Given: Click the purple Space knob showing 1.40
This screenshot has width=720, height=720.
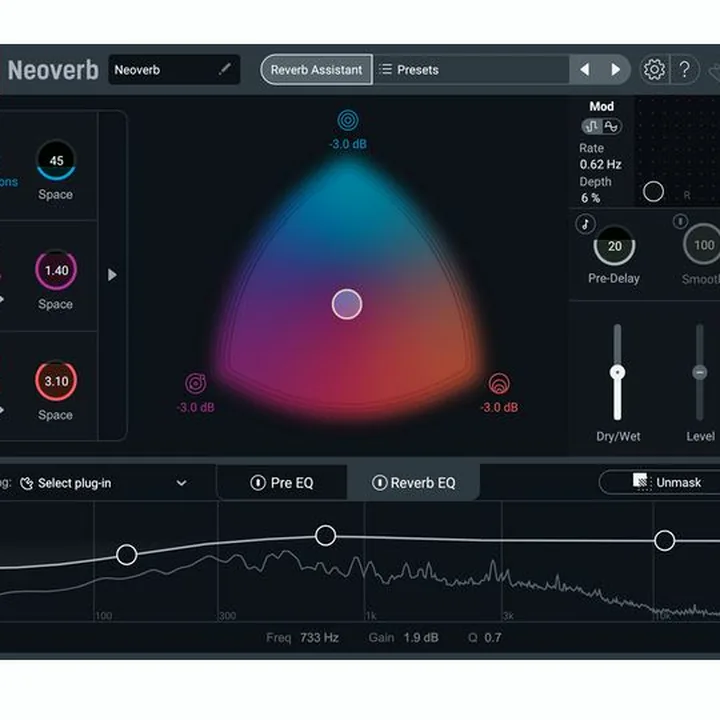Looking at the screenshot, I should coord(56,270).
